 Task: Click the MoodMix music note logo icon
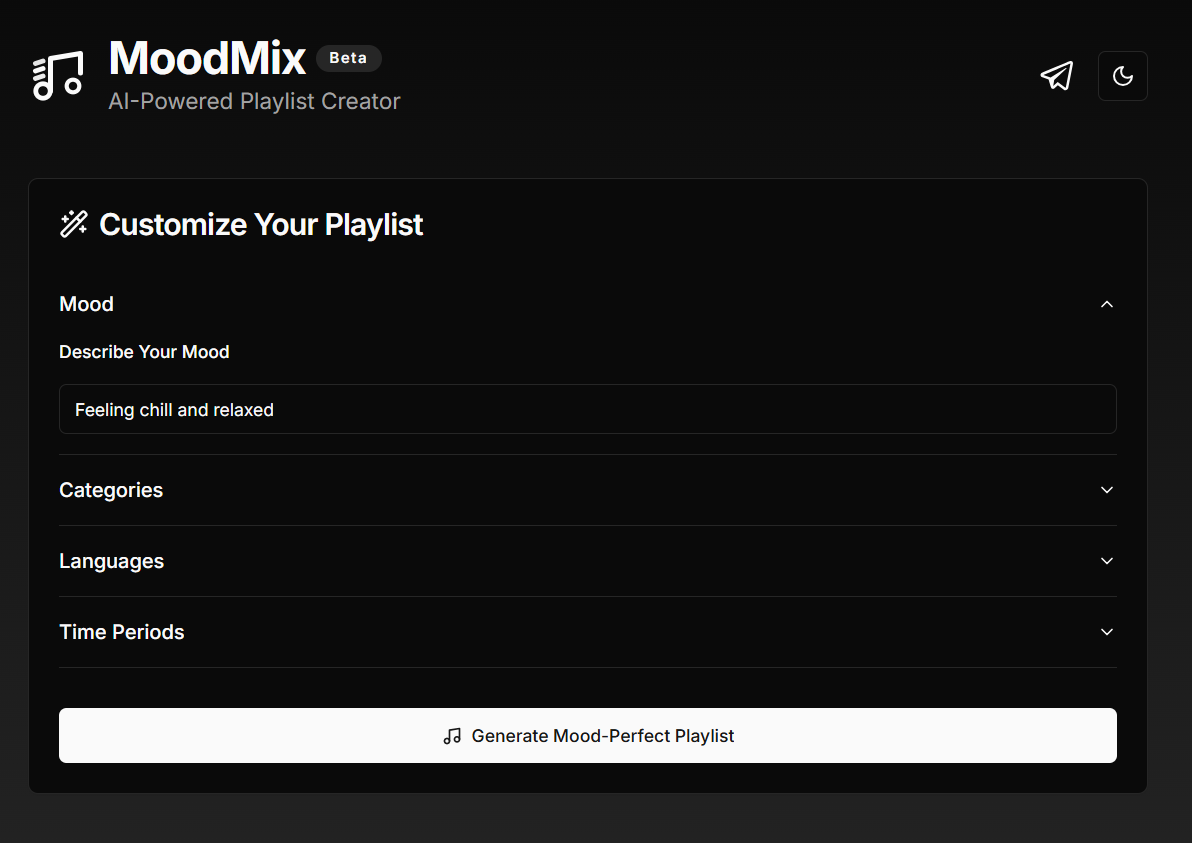click(x=57, y=75)
